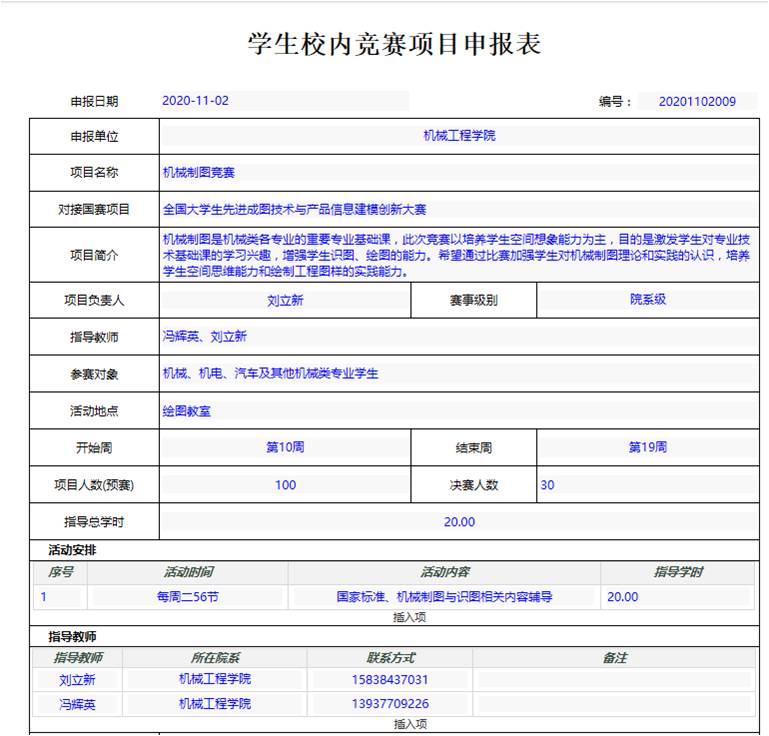Edit the 活动内容 cell about 国家标准
The image size is (769, 736).
[444, 597]
